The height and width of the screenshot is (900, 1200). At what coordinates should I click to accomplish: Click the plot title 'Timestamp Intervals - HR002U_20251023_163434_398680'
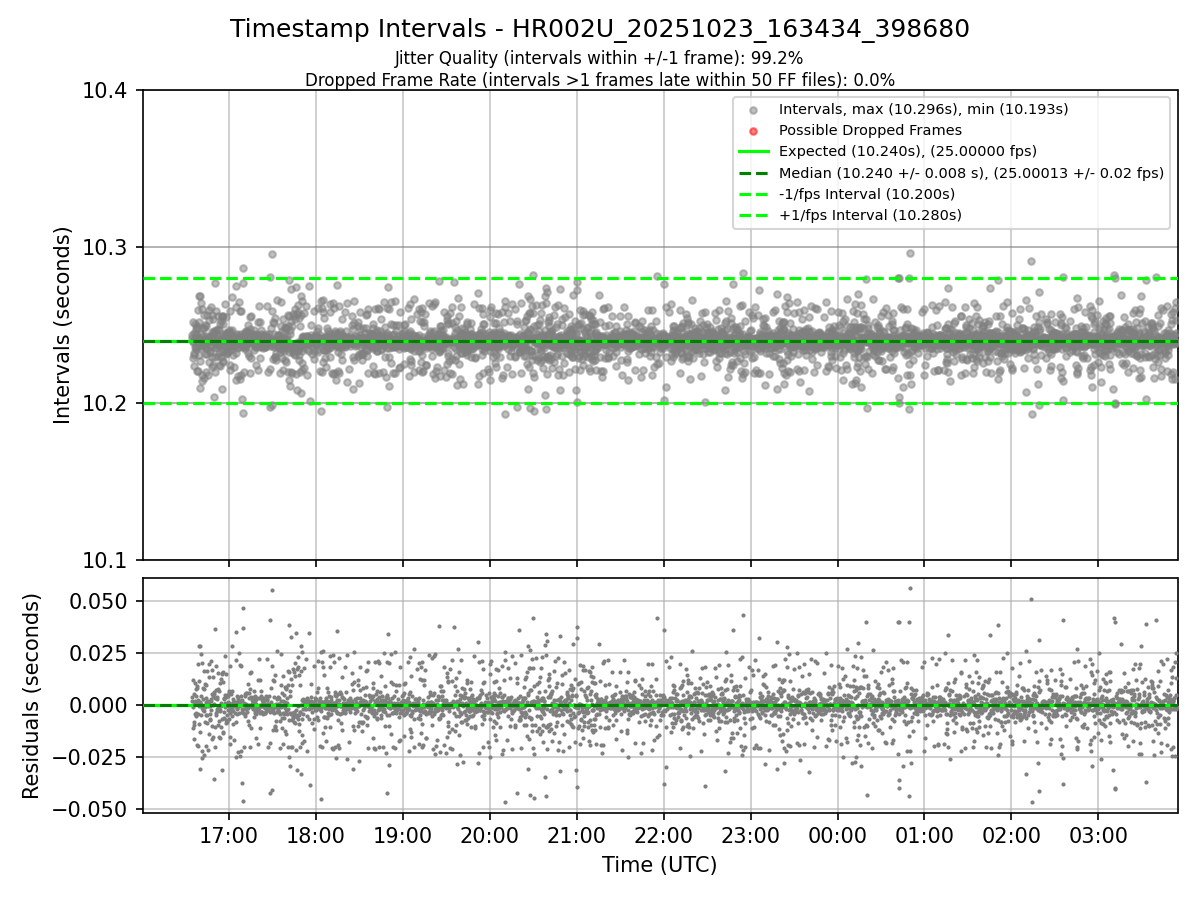click(600, 29)
